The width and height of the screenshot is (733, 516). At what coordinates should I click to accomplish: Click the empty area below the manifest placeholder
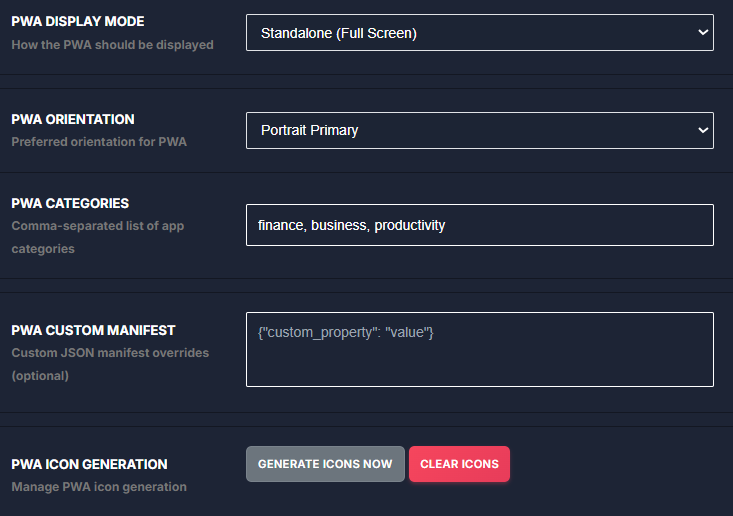[479, 364]
